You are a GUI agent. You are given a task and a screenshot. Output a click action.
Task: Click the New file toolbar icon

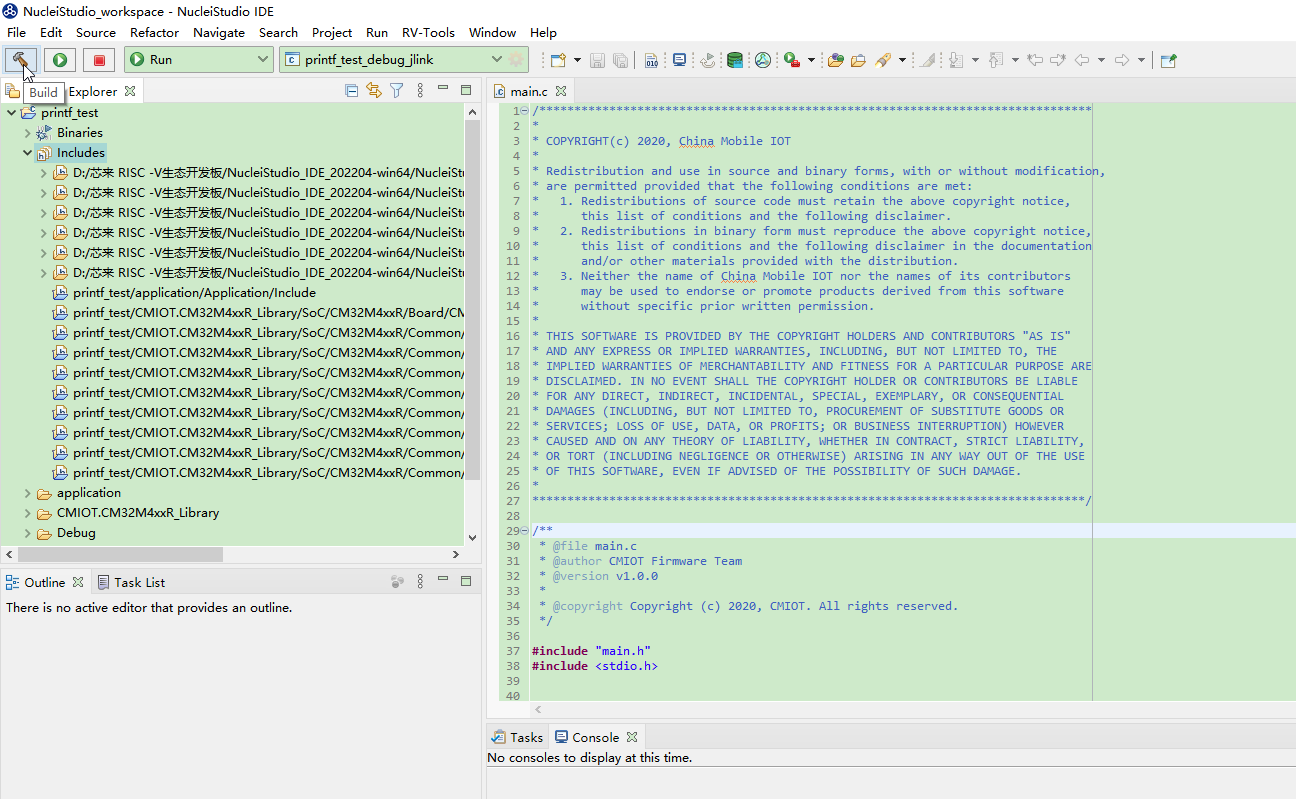[x=557, y=60]
